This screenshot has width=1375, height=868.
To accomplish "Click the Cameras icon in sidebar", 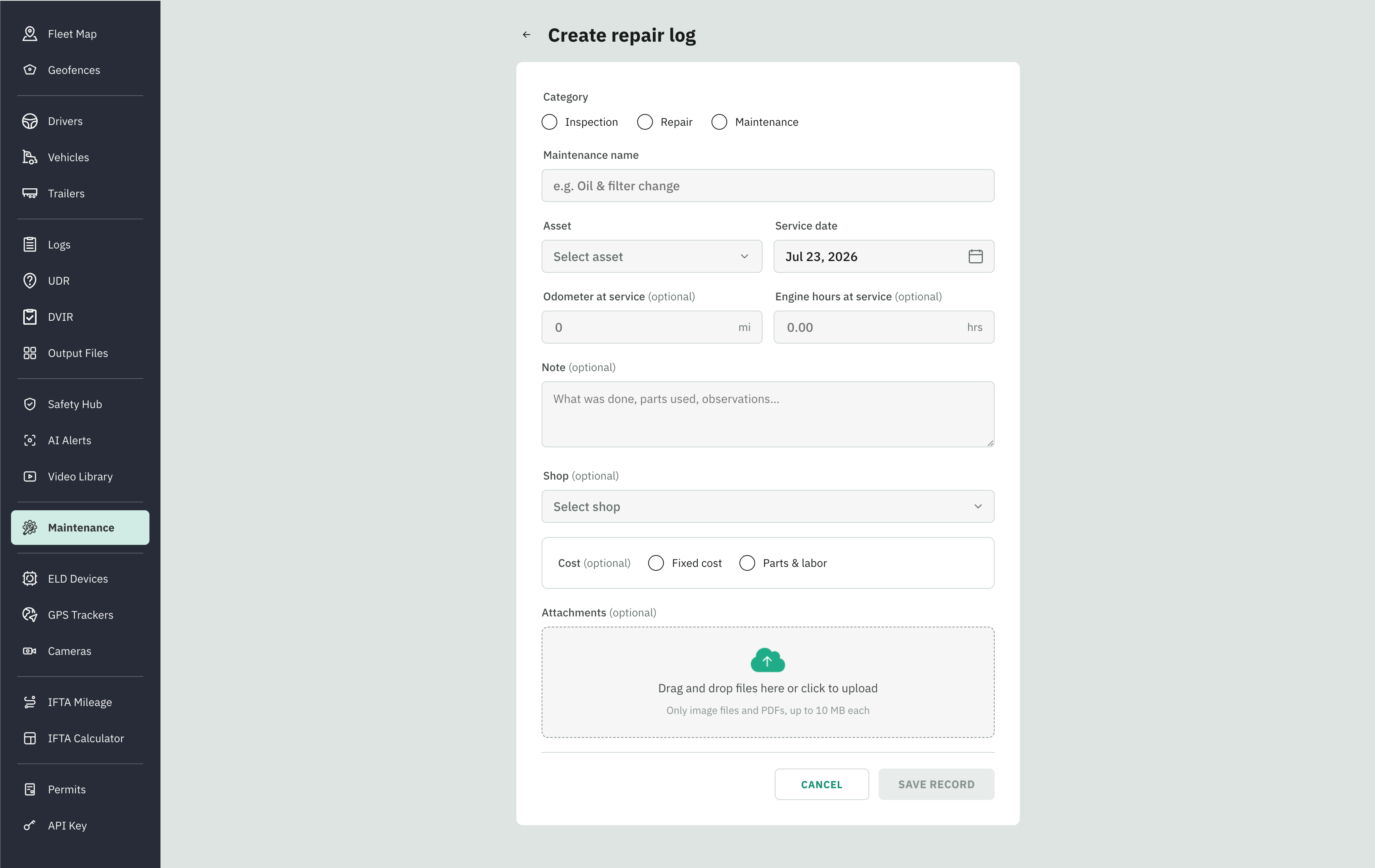I will click(29, 651).
